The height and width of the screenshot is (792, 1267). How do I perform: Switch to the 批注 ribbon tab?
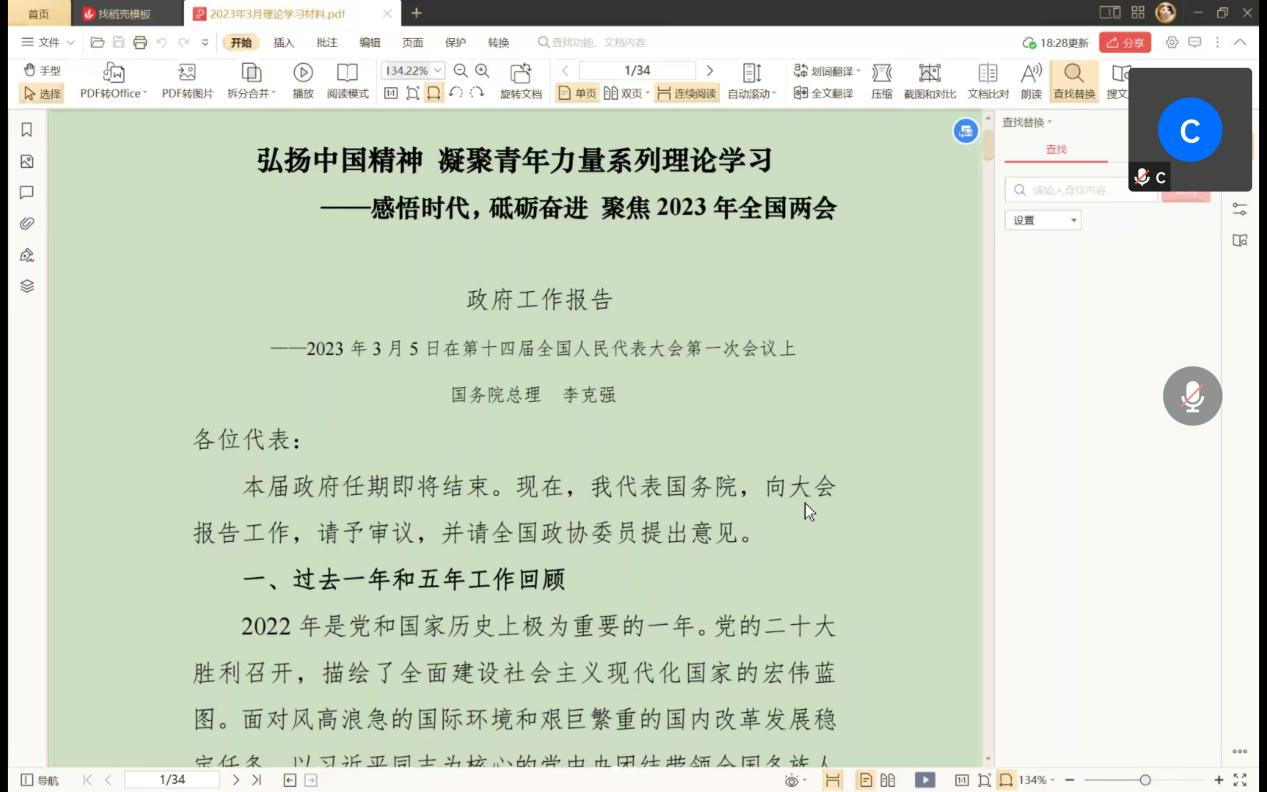pos(327,43)
